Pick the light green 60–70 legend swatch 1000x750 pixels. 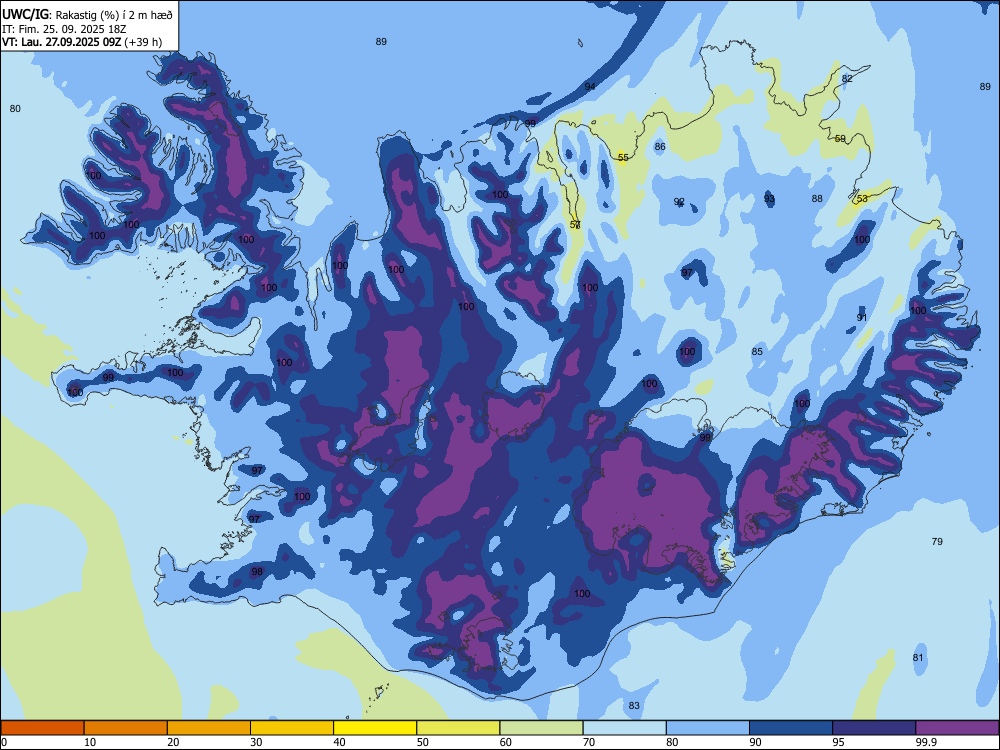click(541, 728)
